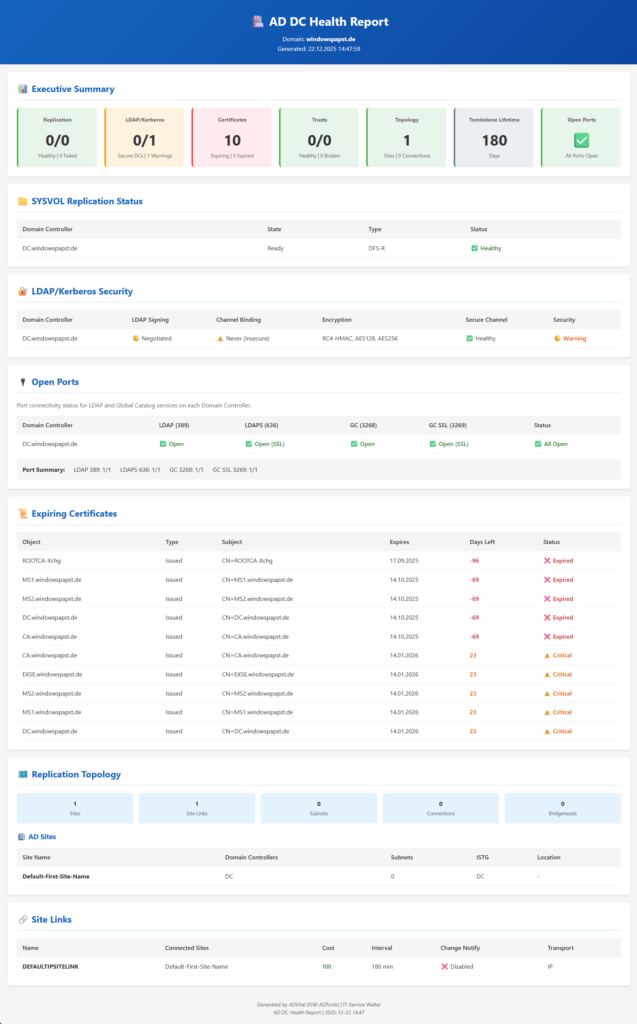The image size is (637, 1024).
Task: Click the icon beside the AD Sites subheading
Action: click(x=22, y=836)
